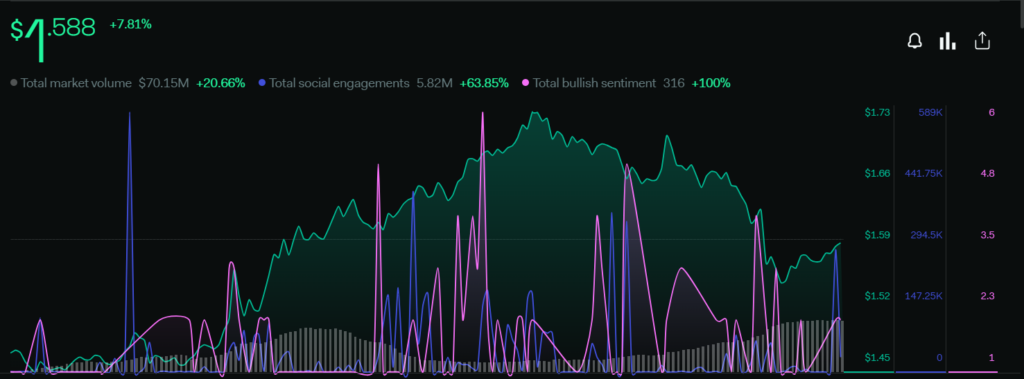Click the 3.5 sentiment axis label
The image size is (1024, 379).
click(987, 235)
